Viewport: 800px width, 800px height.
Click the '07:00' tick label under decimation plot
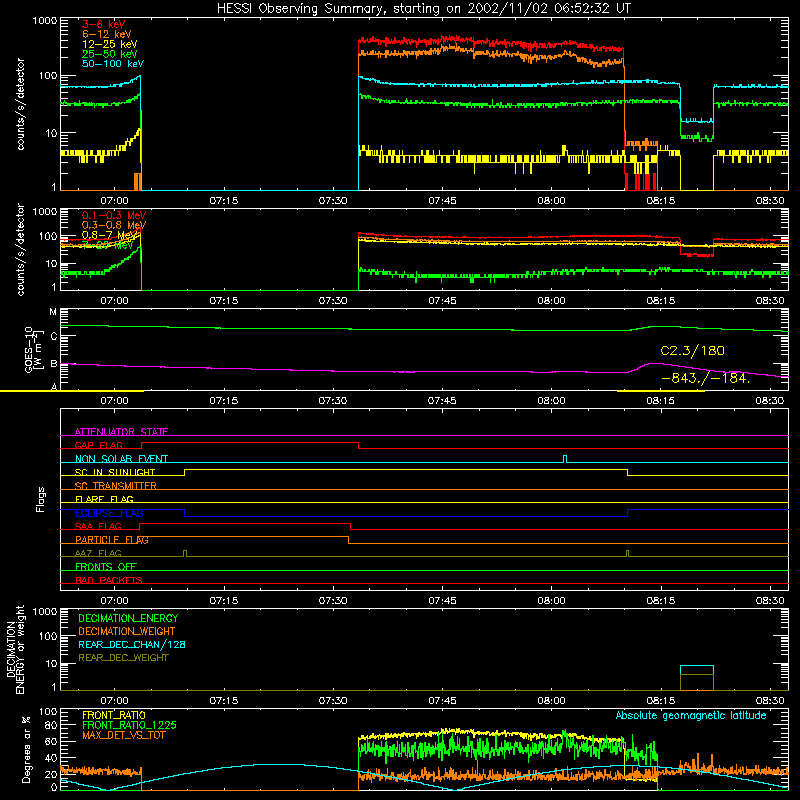pos(114,701)
